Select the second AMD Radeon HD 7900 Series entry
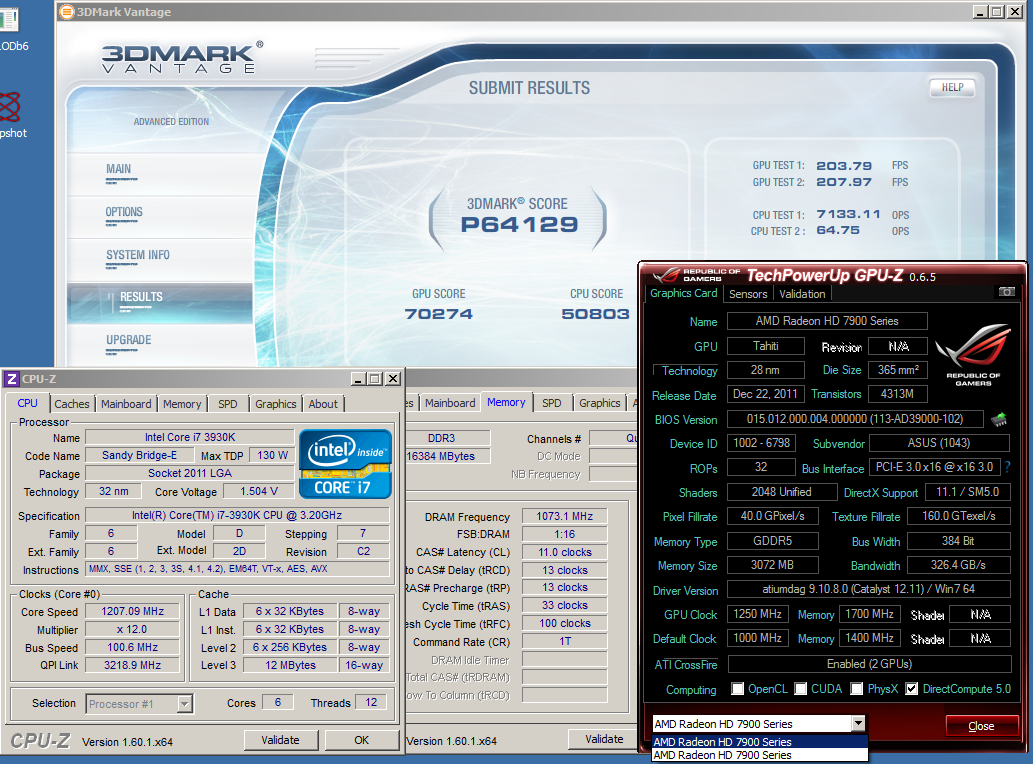This screenshot has height=764, width=1033. pyautogui.click(x=760, y=755)
